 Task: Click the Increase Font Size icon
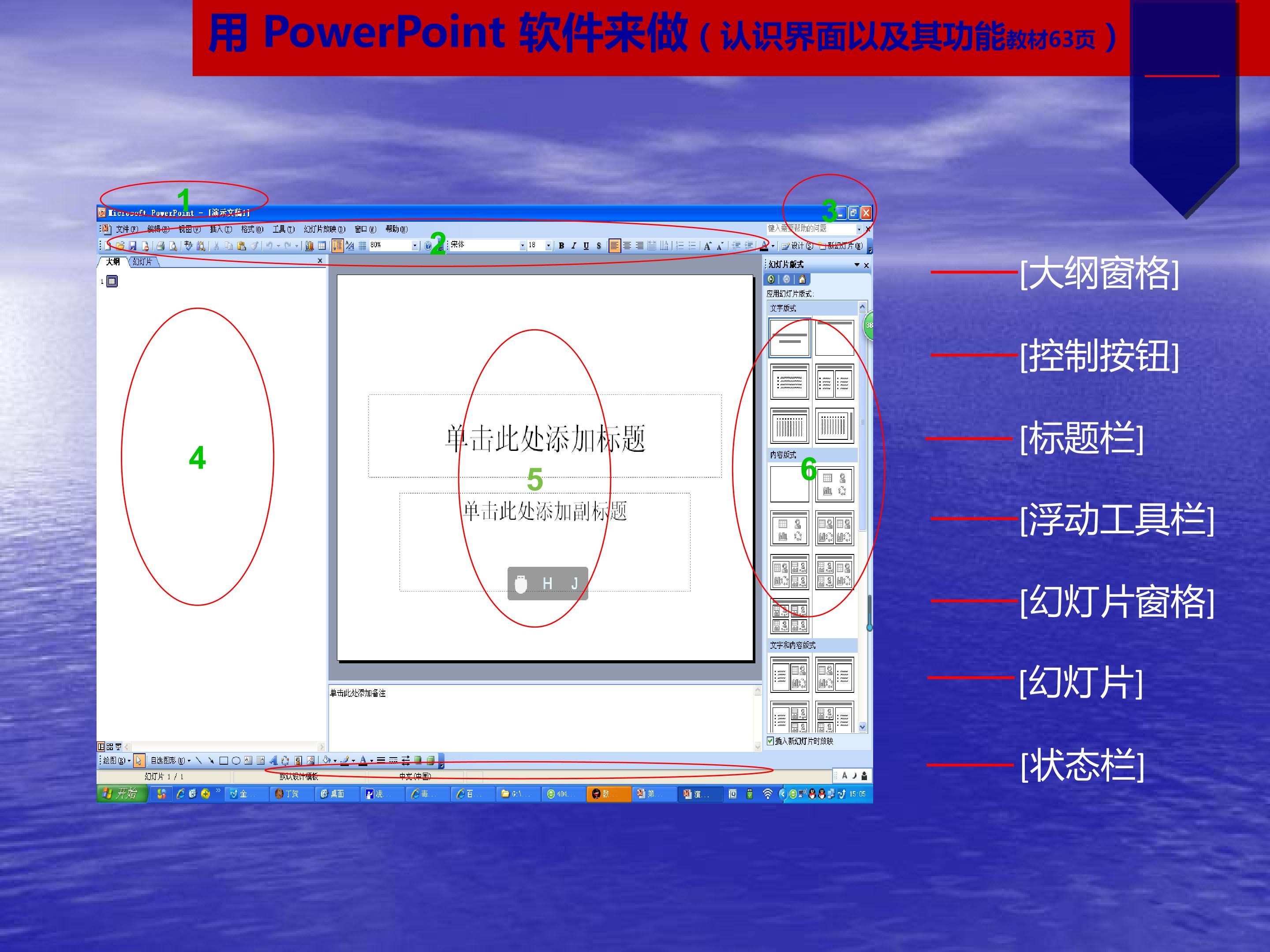707,246
